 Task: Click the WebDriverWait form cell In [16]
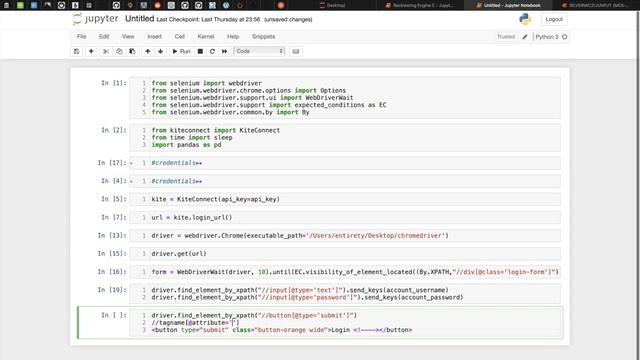[x=345, y=272]
